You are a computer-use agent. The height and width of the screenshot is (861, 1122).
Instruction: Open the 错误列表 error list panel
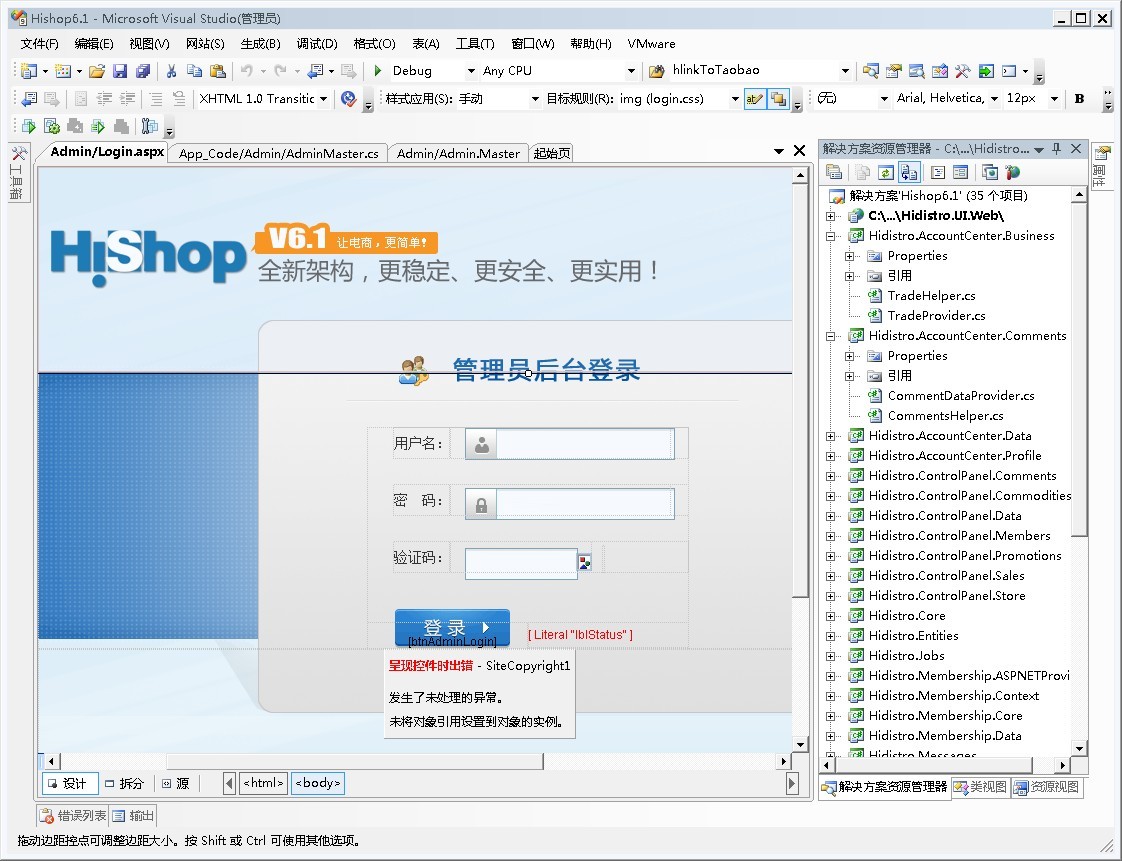(x=73, y=816)
